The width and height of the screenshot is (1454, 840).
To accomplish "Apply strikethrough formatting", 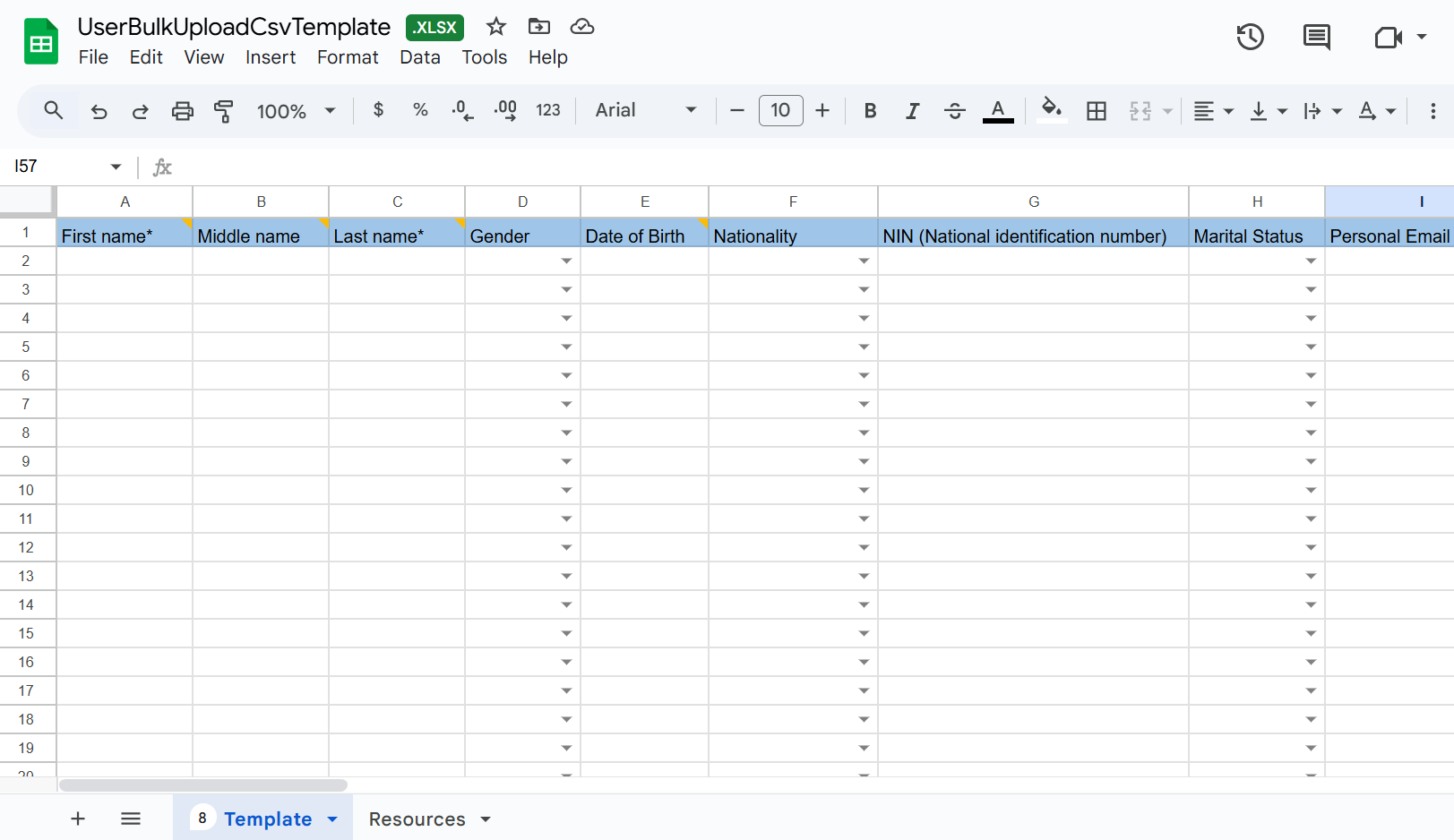I will [x=955, y=110].
